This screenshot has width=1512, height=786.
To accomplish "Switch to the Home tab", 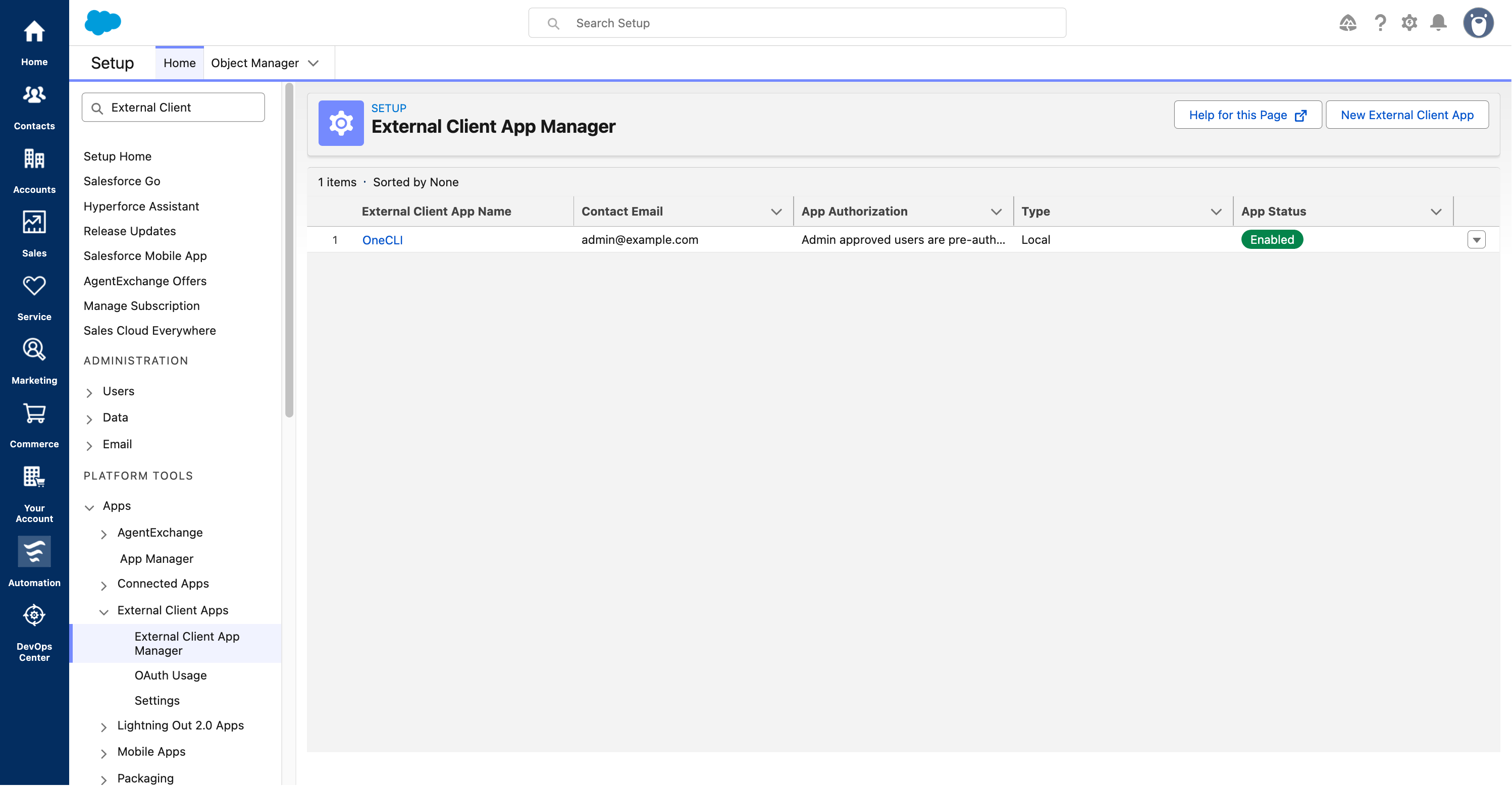I will pos(180,63).
